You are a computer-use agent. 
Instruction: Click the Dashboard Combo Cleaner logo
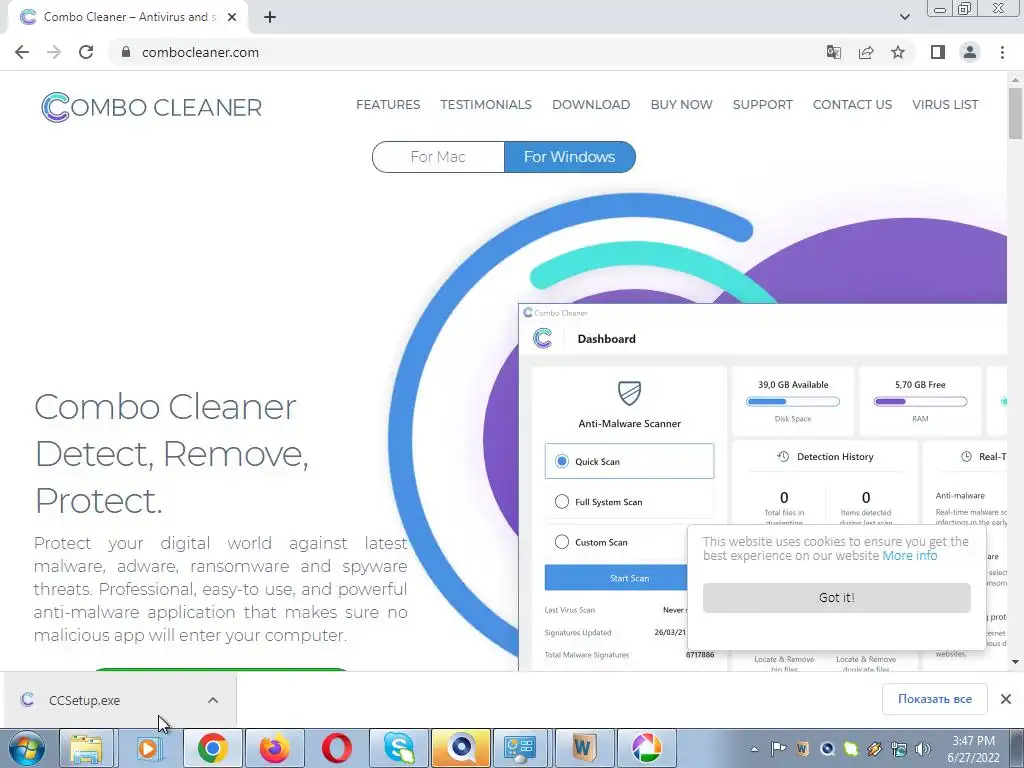(543, 338)
